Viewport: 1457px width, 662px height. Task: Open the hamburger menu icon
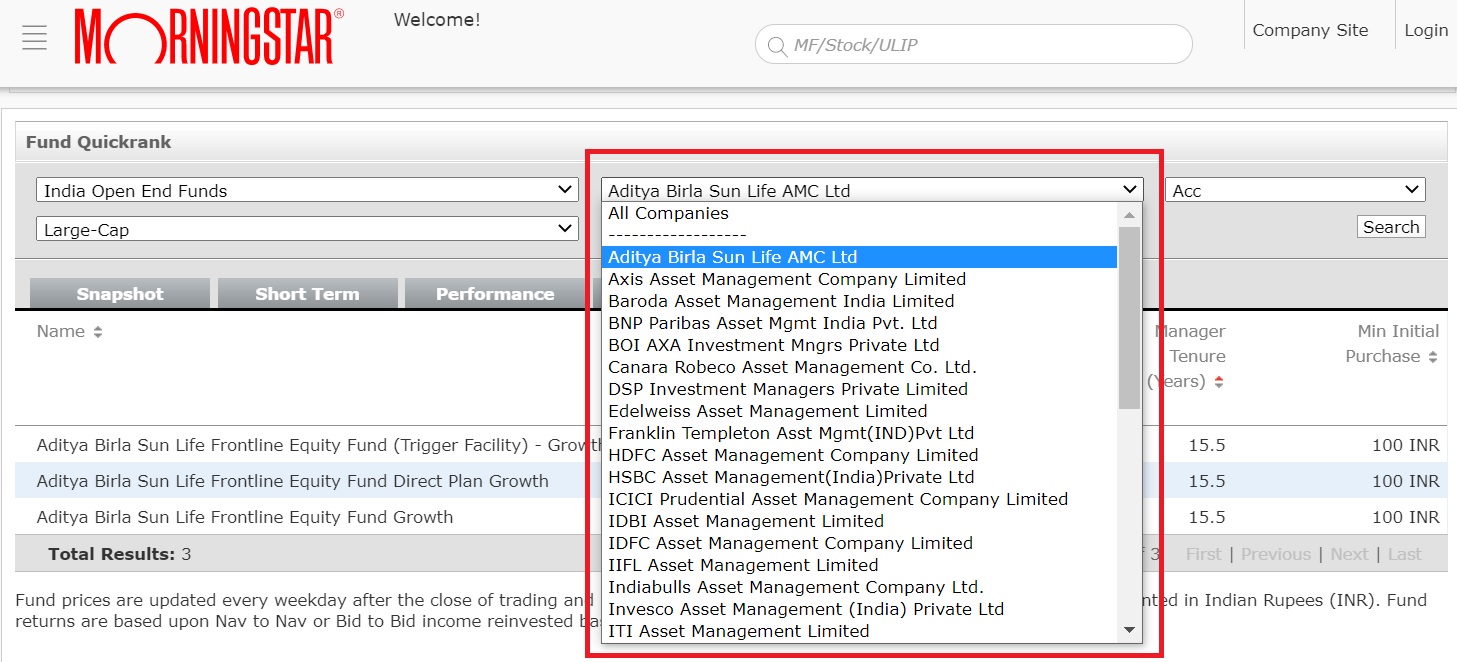point(35,37)
